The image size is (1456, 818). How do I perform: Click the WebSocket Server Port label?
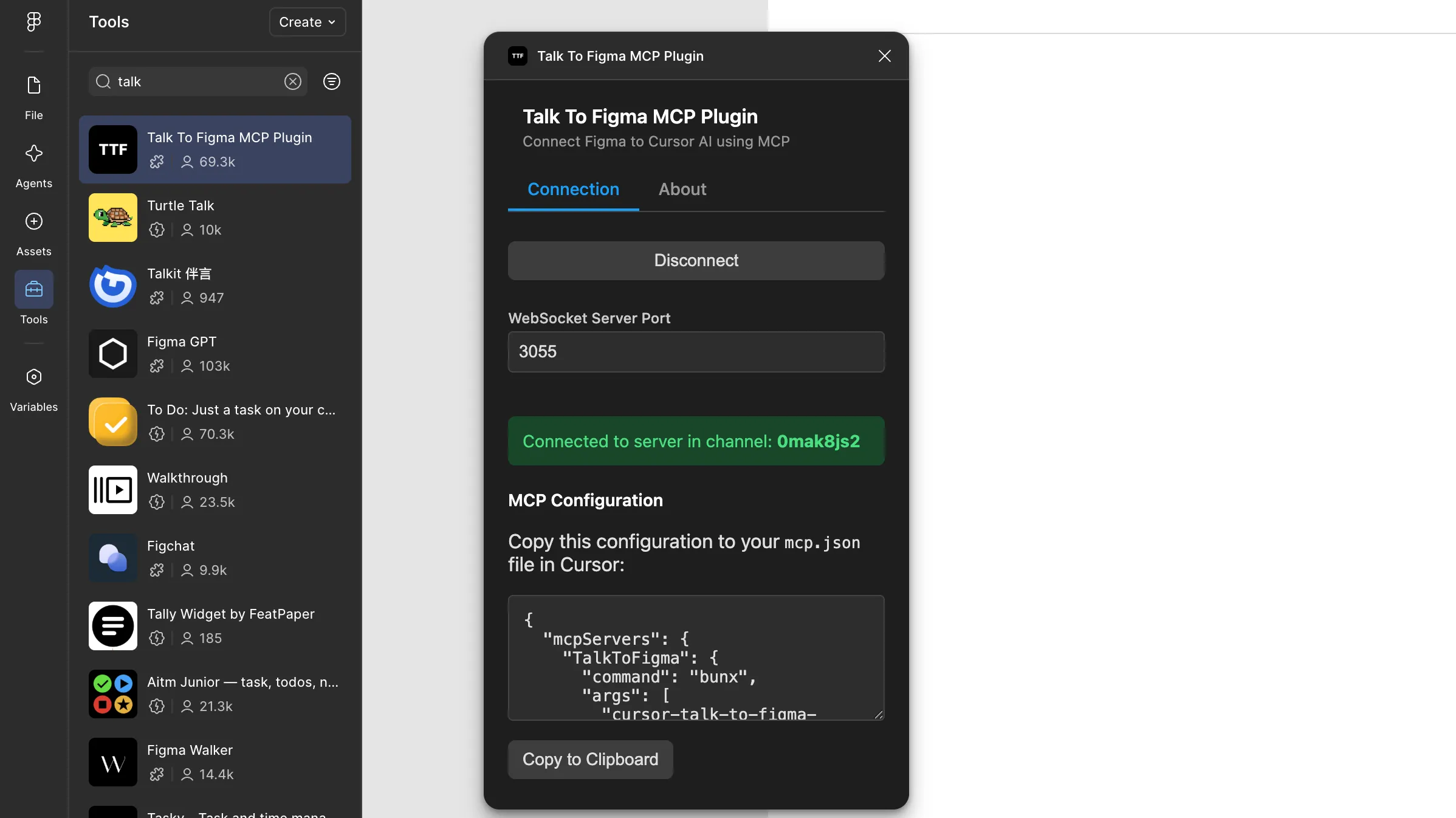(x=589, y=318)
